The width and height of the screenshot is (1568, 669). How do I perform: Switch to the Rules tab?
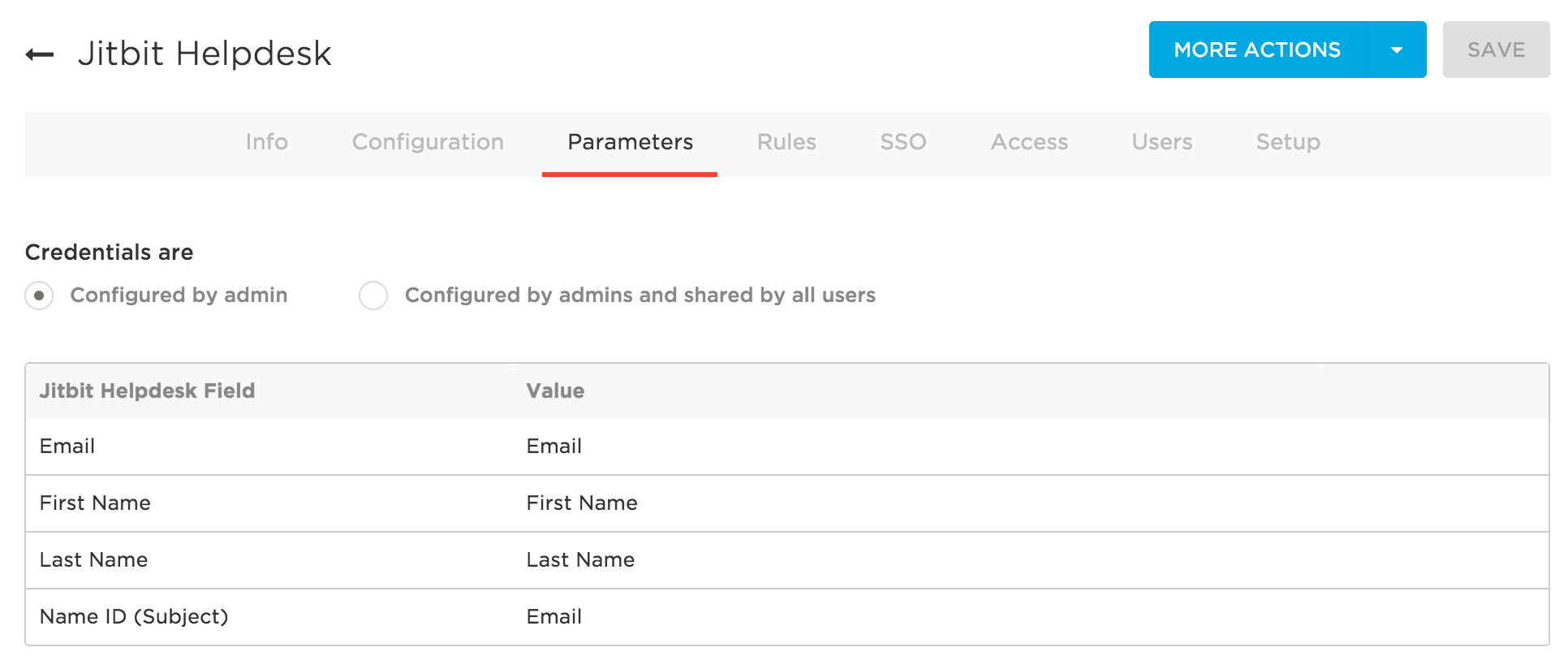(786, 142)
